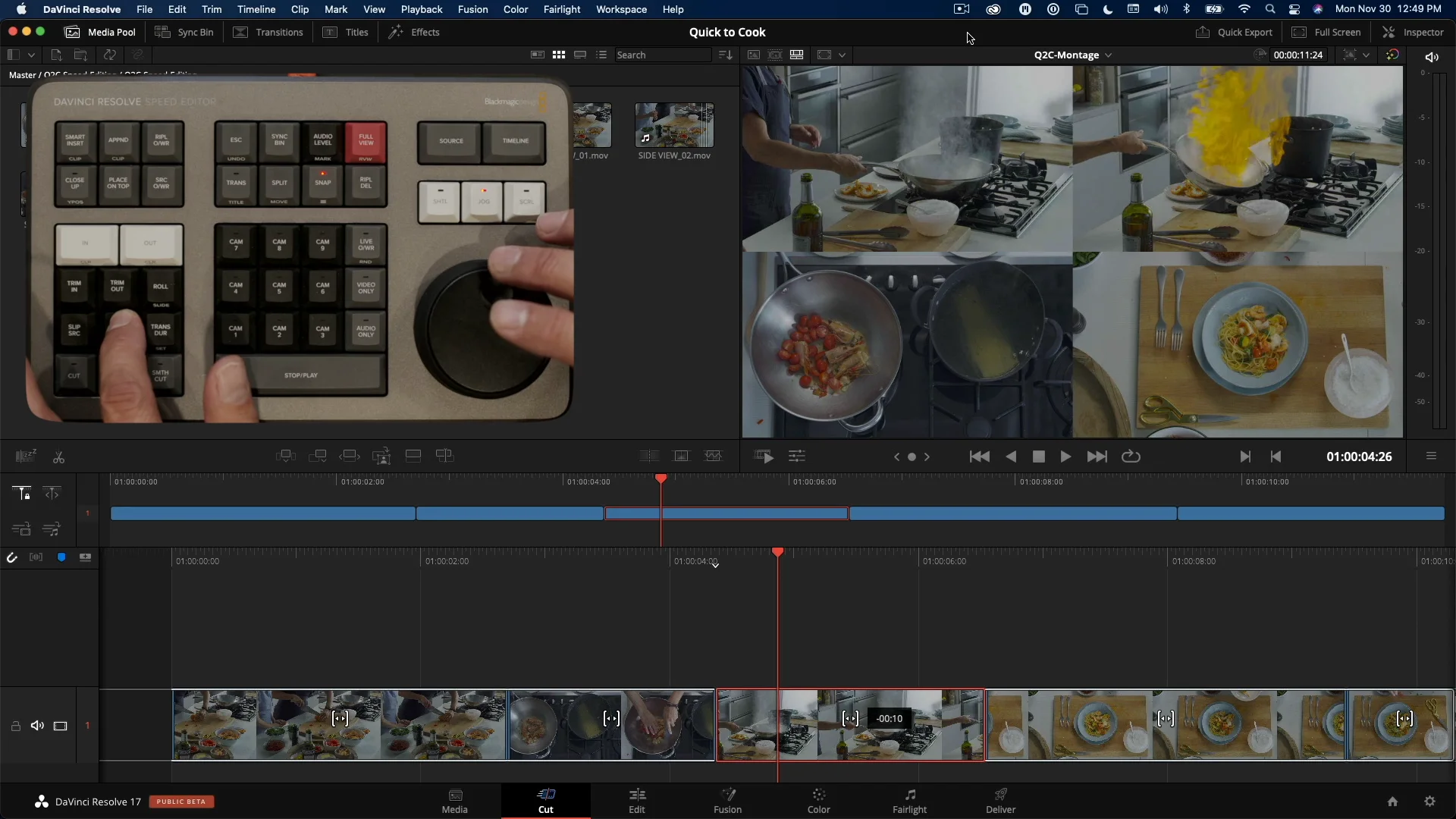Image resolution: width=1456 pixels, height=819 pixels.
Task: Open the Tools sliders icon
Action: click(796, 457)
